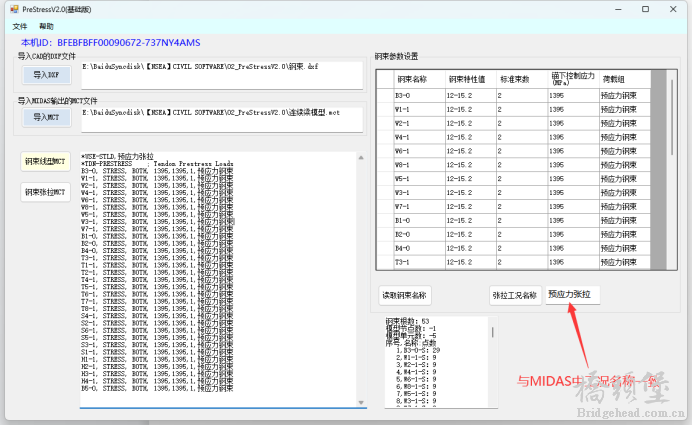Select the 荷载组 column header
This screenshot has height=425, width=692.
[x=625, y=79]
